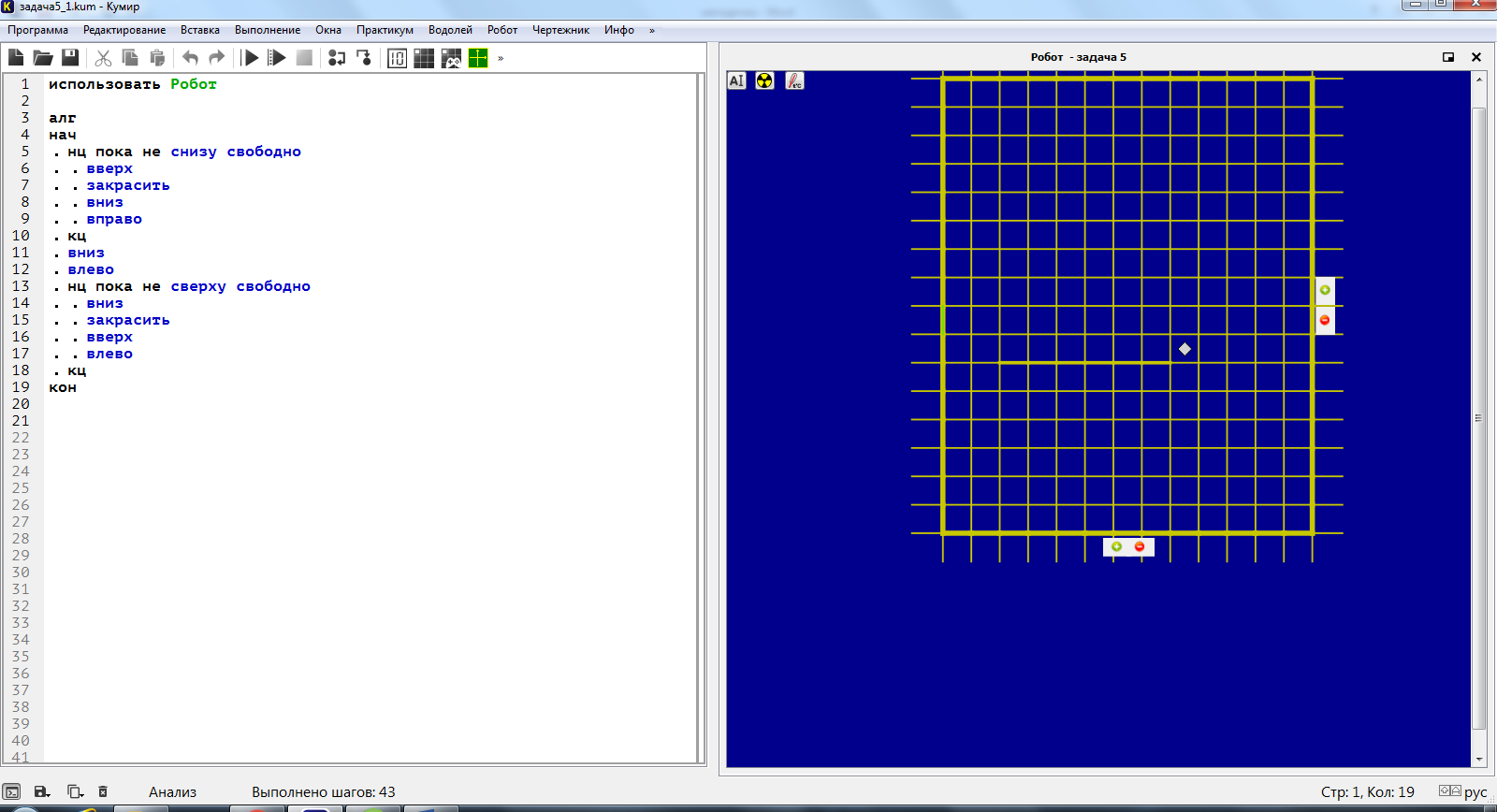Place cursor on 'закрасить' in line 7

tap(128, 185)
